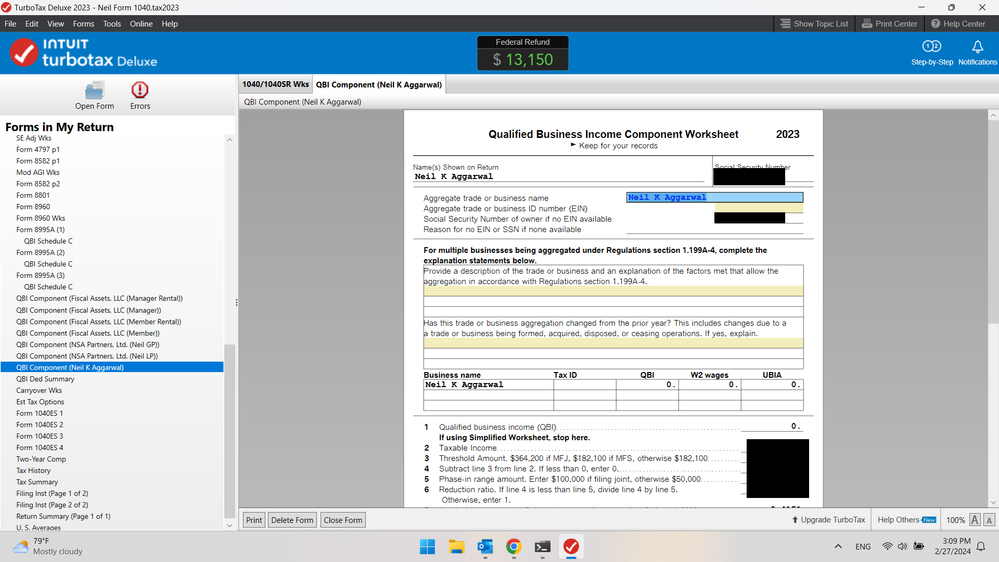Select the TurboTax taskbar icon
999x562 pixels.
pos(571,547)
